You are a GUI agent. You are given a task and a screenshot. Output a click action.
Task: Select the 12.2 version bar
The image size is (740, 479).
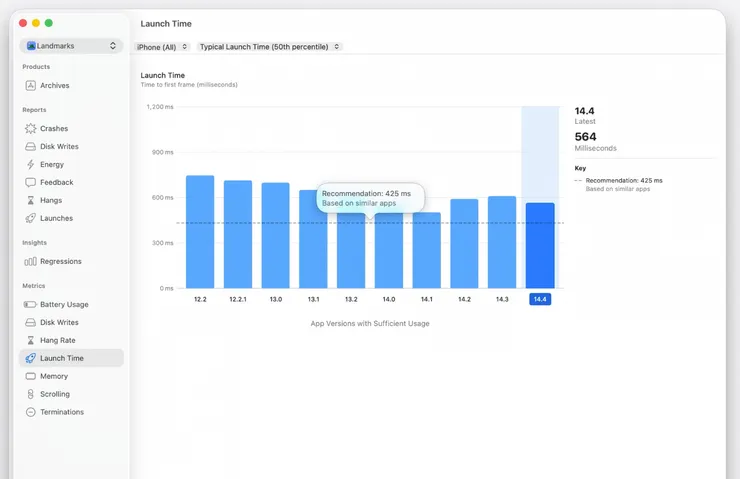[x=200, y=232]
